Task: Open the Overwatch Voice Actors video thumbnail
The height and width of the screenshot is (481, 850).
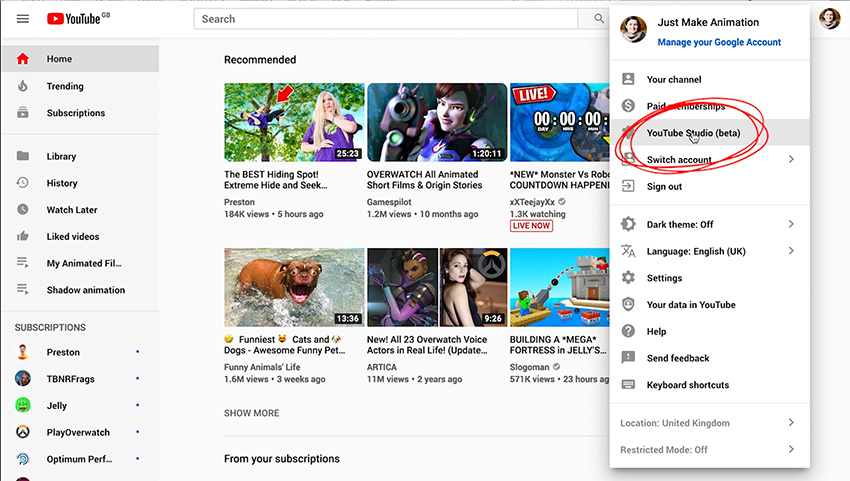Action: pos(437,287)
